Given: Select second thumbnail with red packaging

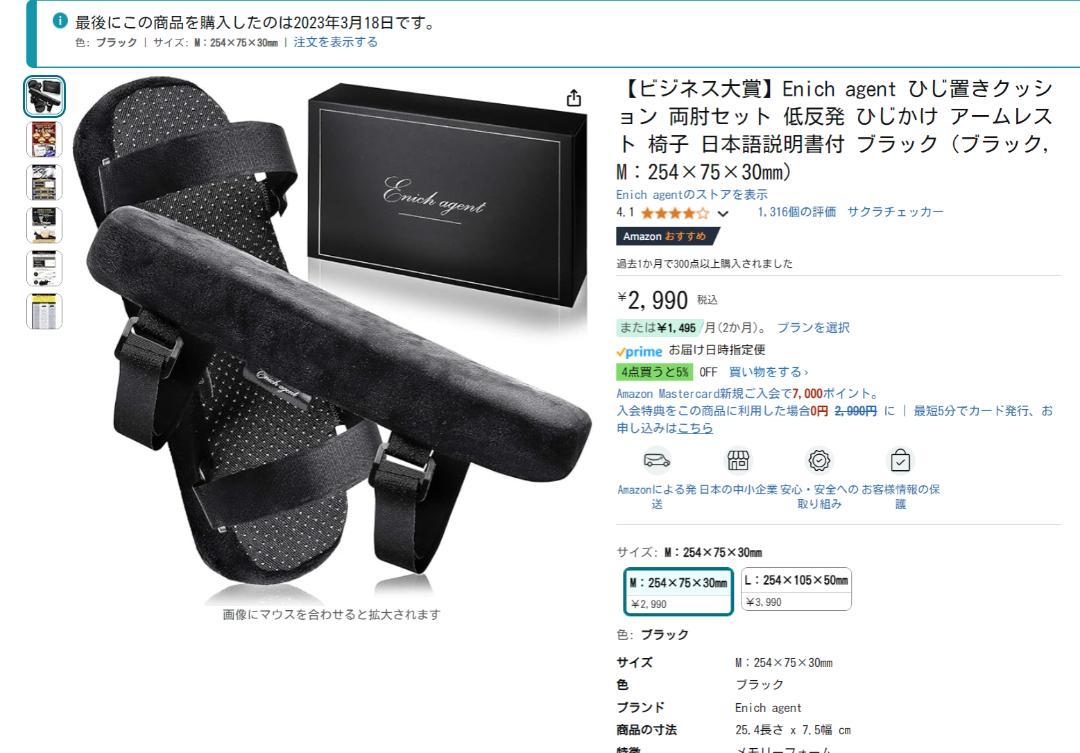Looking at the screenshot, I should pyautogui.click(x=44, y=140).
